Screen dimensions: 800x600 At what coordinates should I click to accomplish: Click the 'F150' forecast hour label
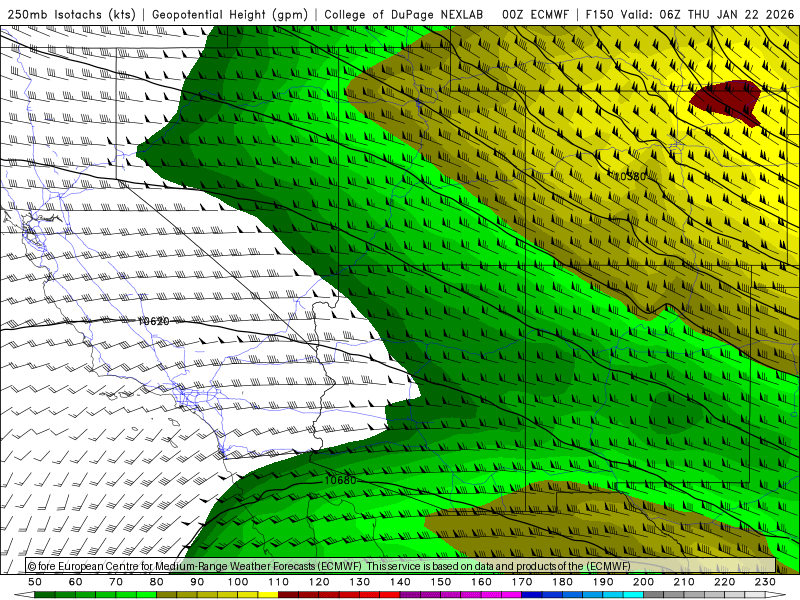599,15
